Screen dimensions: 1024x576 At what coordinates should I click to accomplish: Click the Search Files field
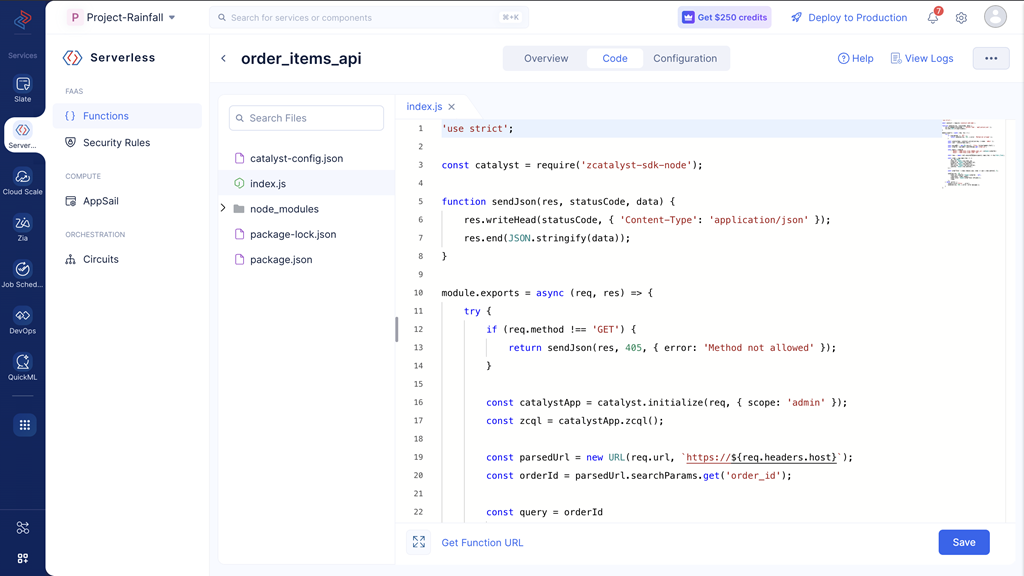(x=306, y=118)
